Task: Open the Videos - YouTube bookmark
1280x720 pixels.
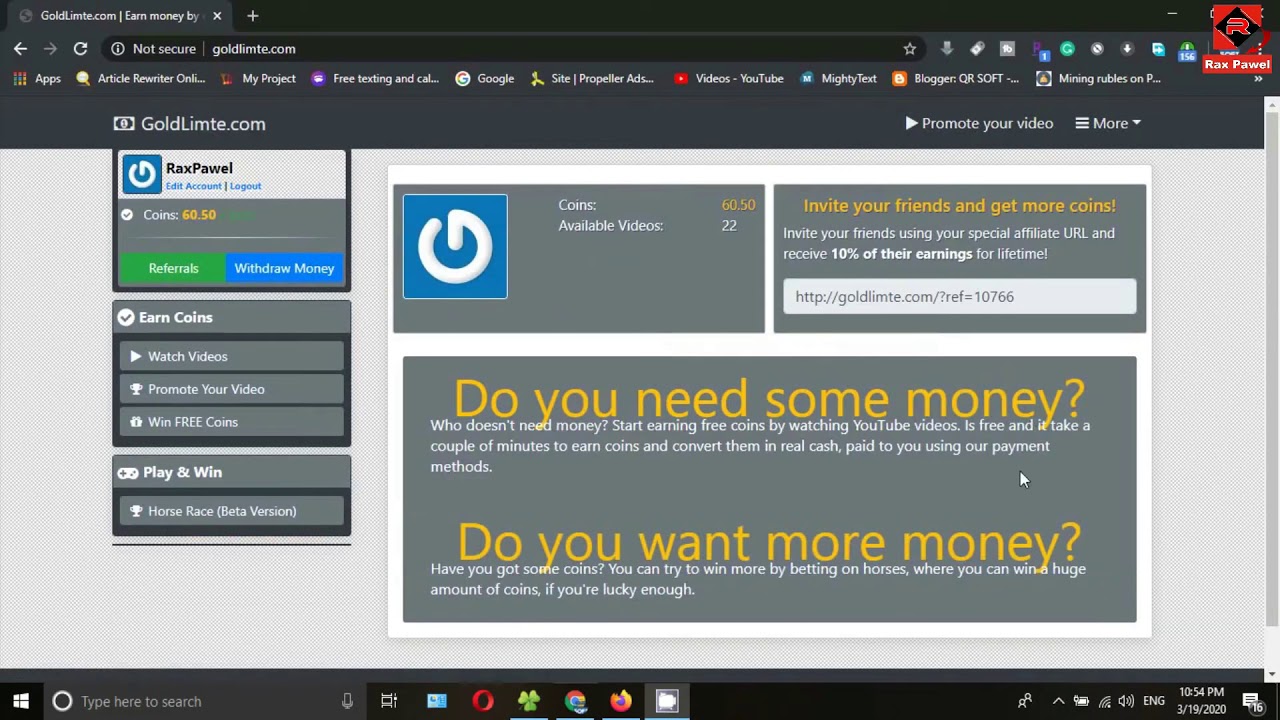Action: [x=729, y=78]
